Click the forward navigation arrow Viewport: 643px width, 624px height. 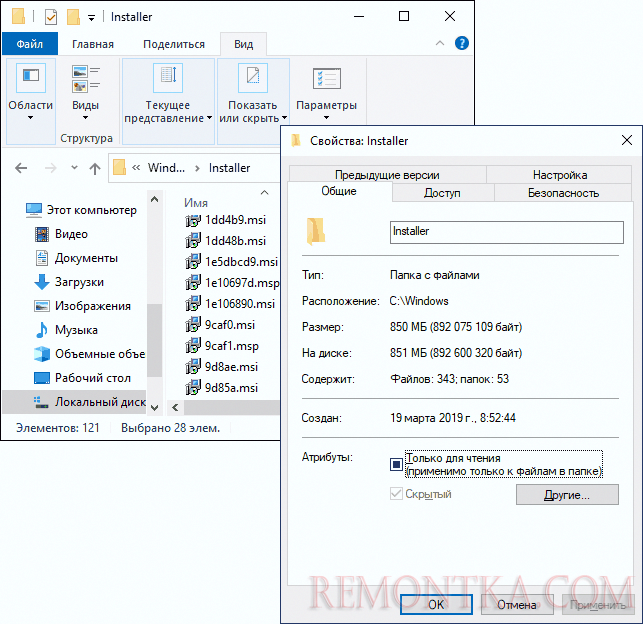point(50,168)
